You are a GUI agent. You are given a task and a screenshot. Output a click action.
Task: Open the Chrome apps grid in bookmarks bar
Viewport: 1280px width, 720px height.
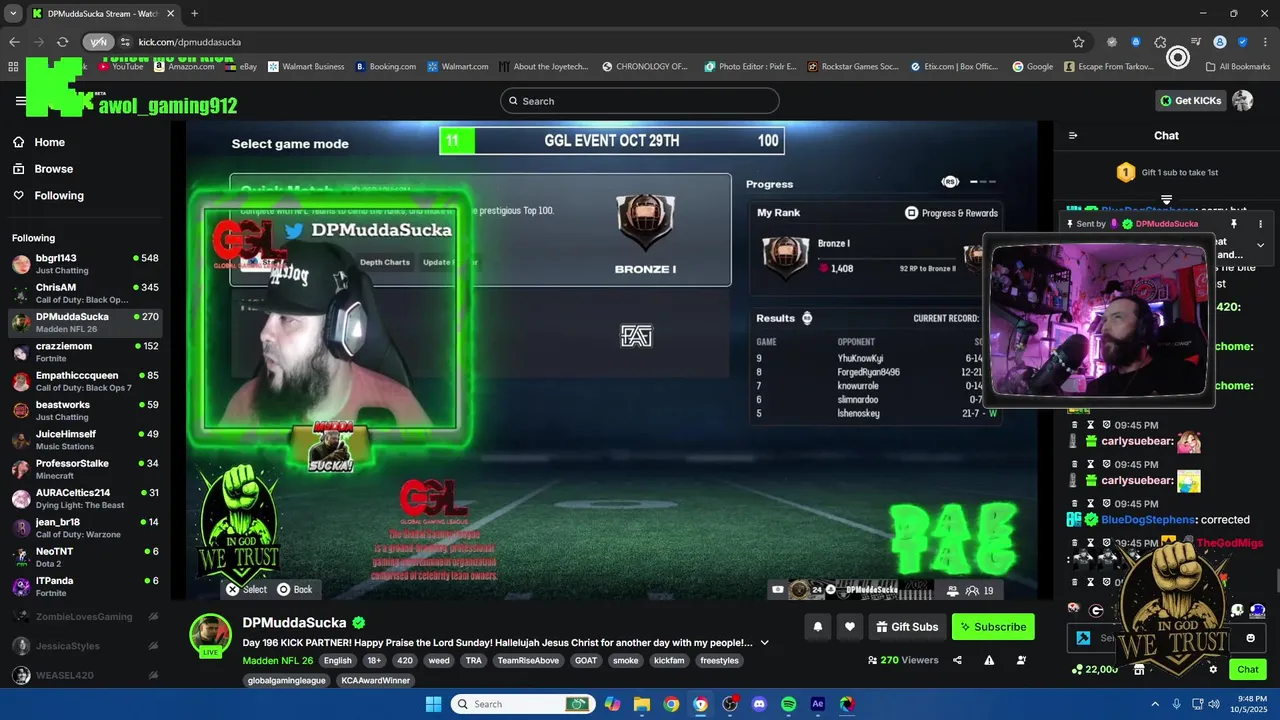(13, 66)
